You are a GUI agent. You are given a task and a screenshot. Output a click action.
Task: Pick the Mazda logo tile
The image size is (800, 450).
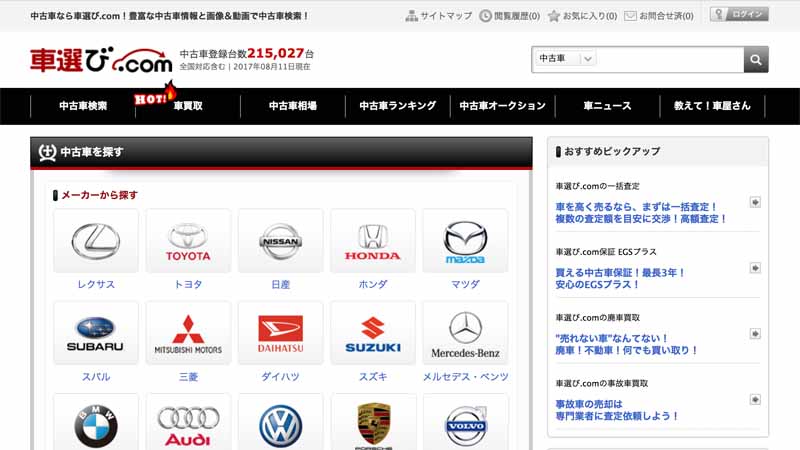click(x=465, y=241)
